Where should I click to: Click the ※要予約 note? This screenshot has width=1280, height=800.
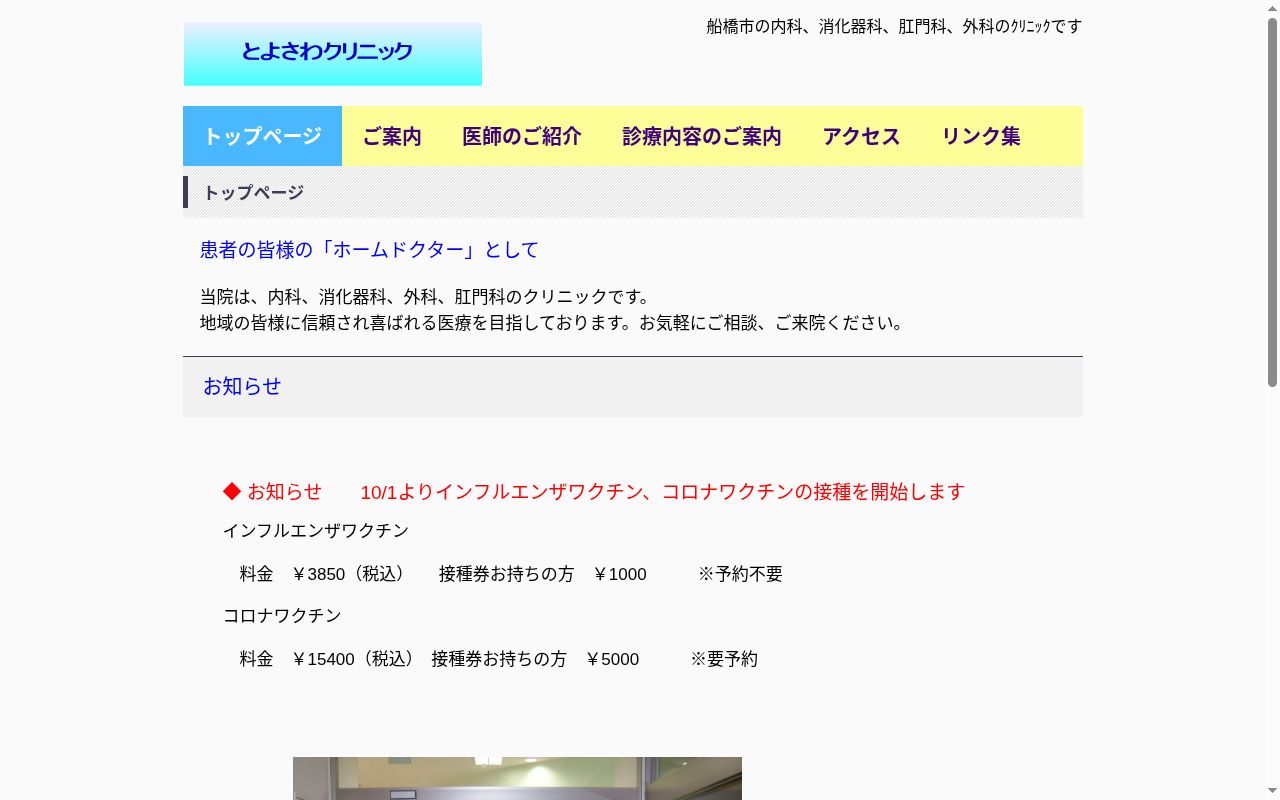click(x=724, y=659)
